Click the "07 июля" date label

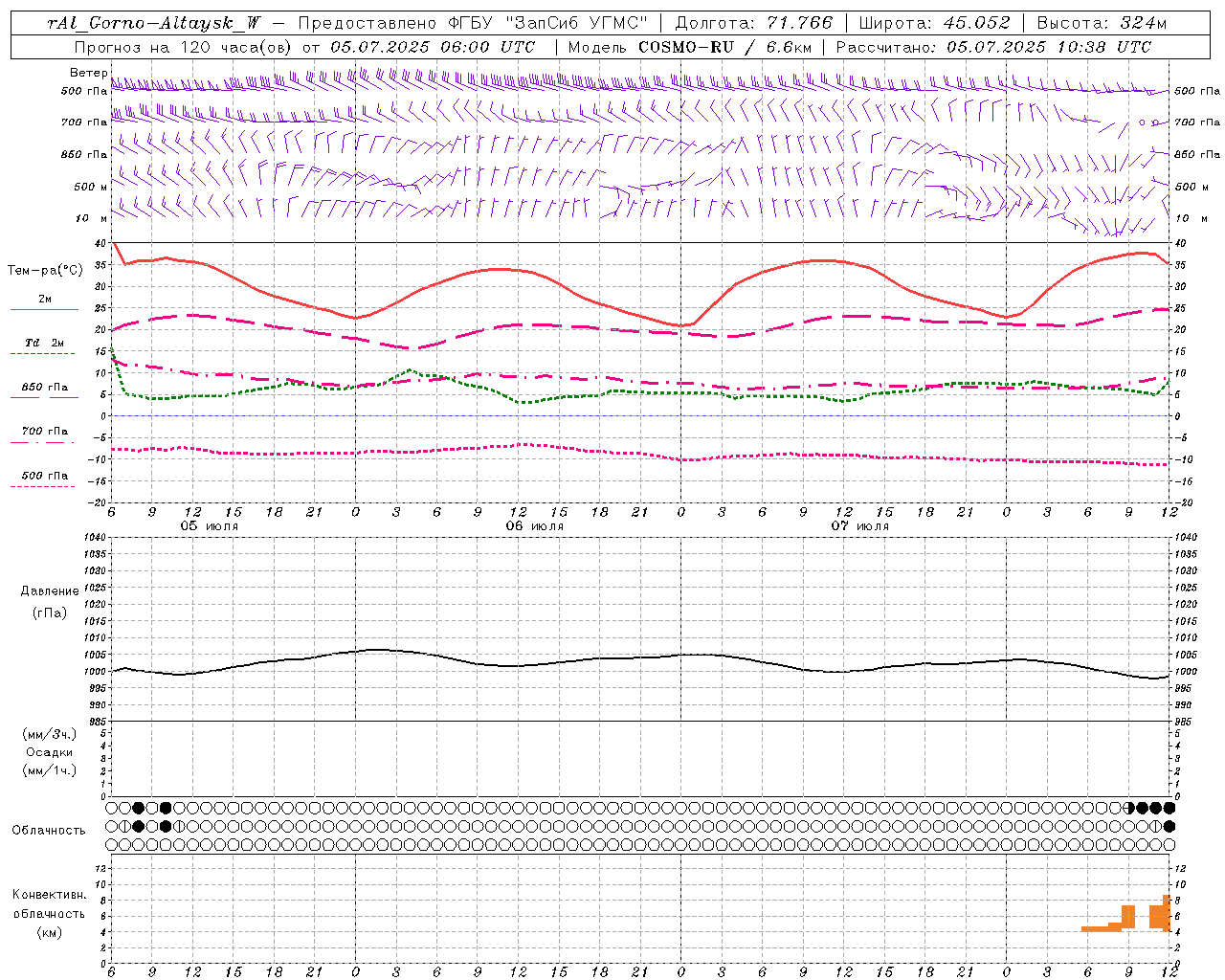click(x=859, y=526)
